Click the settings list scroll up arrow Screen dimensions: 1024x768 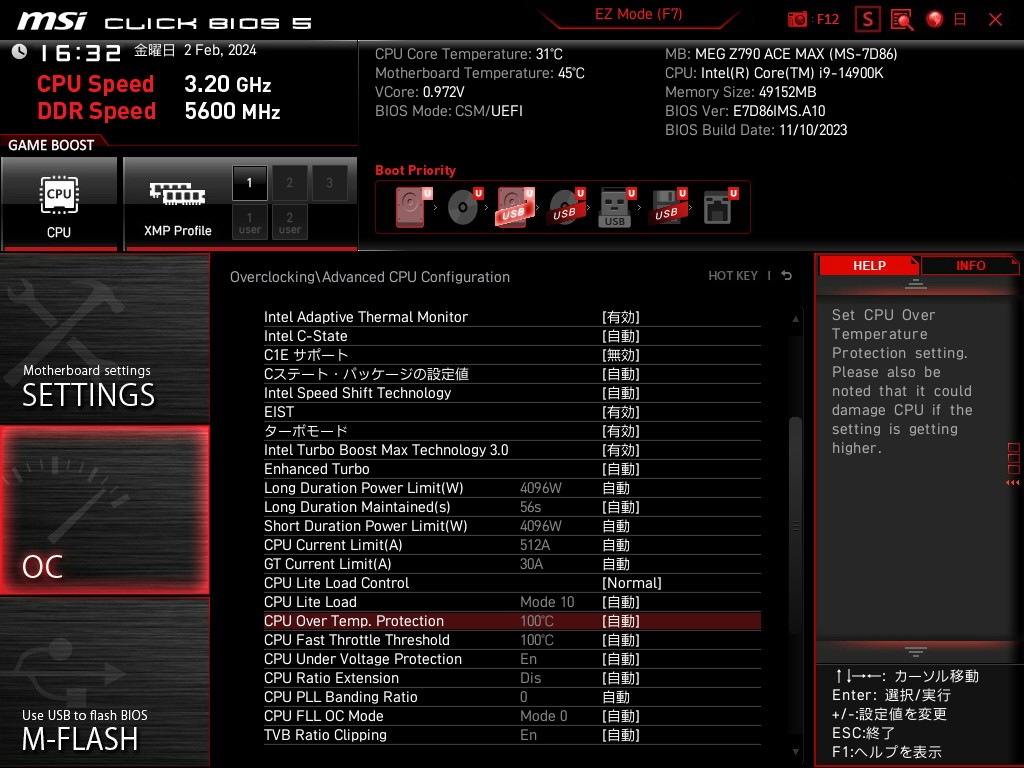point(795,319)
